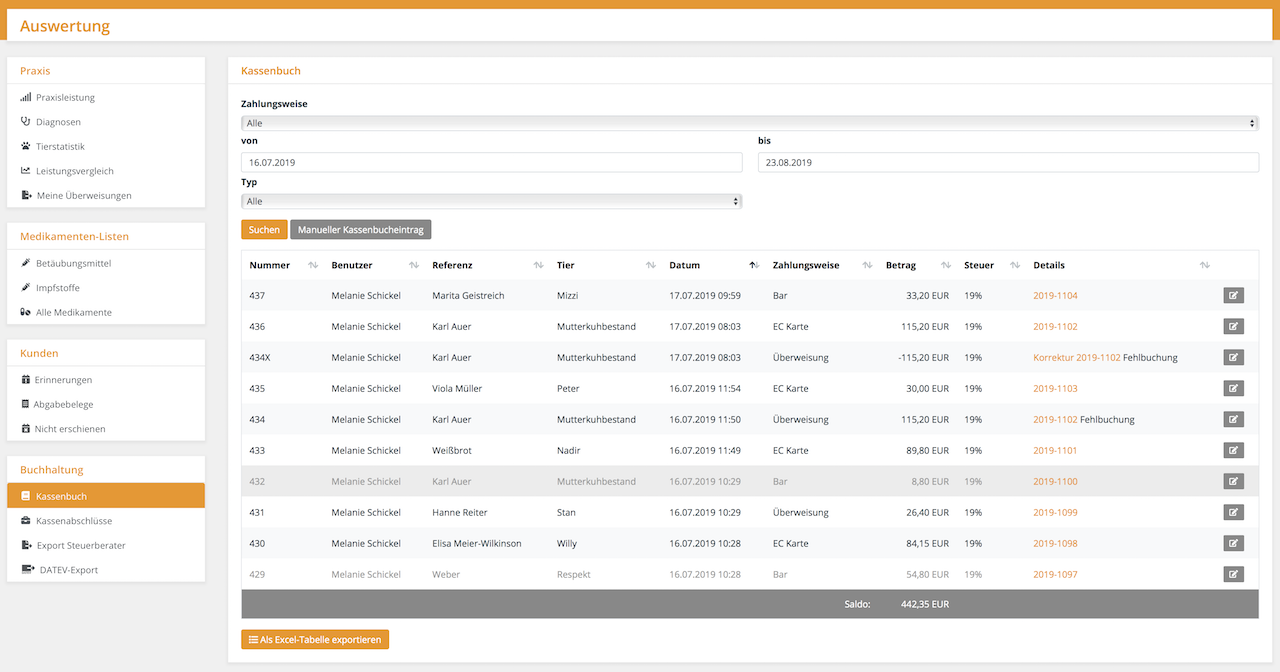Edit entry 434 for Karl Auer

pos(1233,419)
